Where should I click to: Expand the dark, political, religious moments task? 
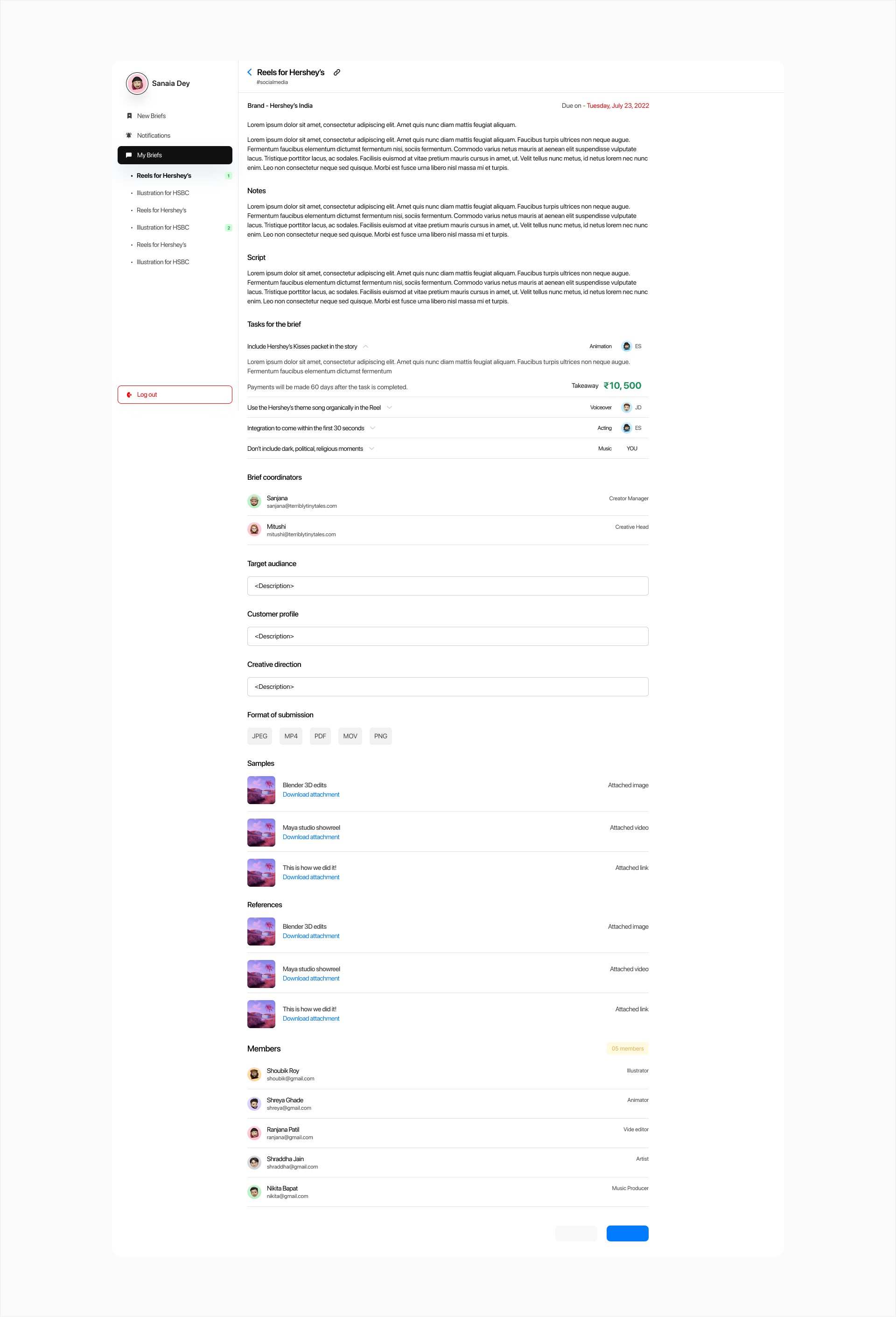tap(372, 448)
